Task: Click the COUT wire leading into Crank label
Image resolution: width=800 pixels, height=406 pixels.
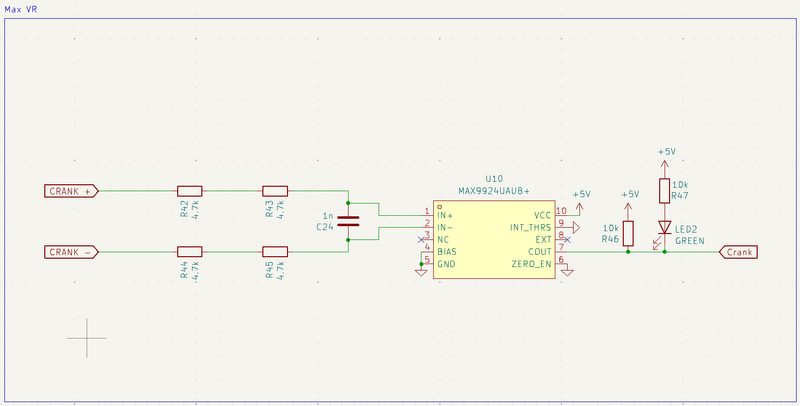Action: 691,252
